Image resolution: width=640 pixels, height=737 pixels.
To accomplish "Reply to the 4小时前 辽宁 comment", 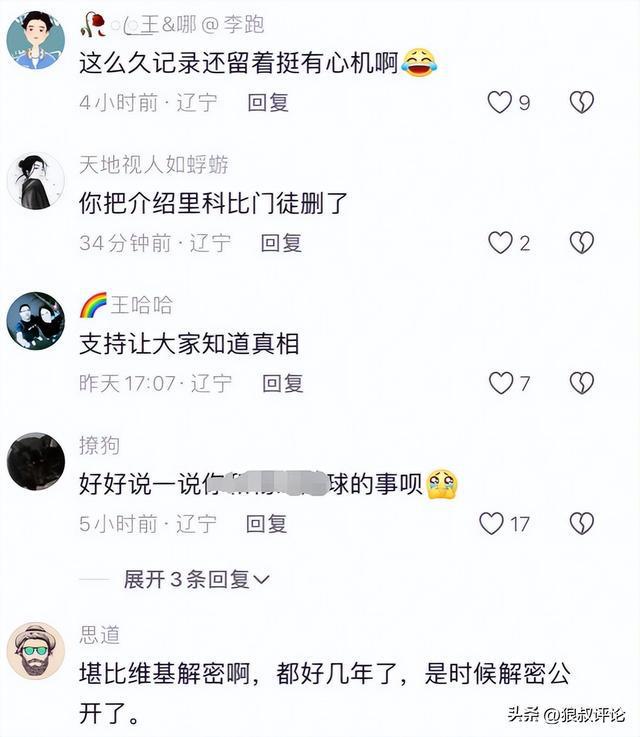I will (268, 102).
